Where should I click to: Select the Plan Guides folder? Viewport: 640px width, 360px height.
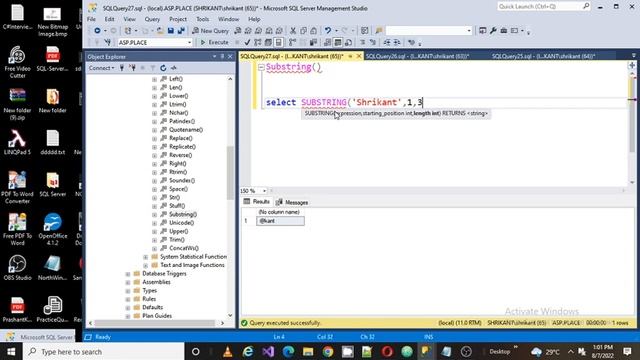[x=157, y=316]
